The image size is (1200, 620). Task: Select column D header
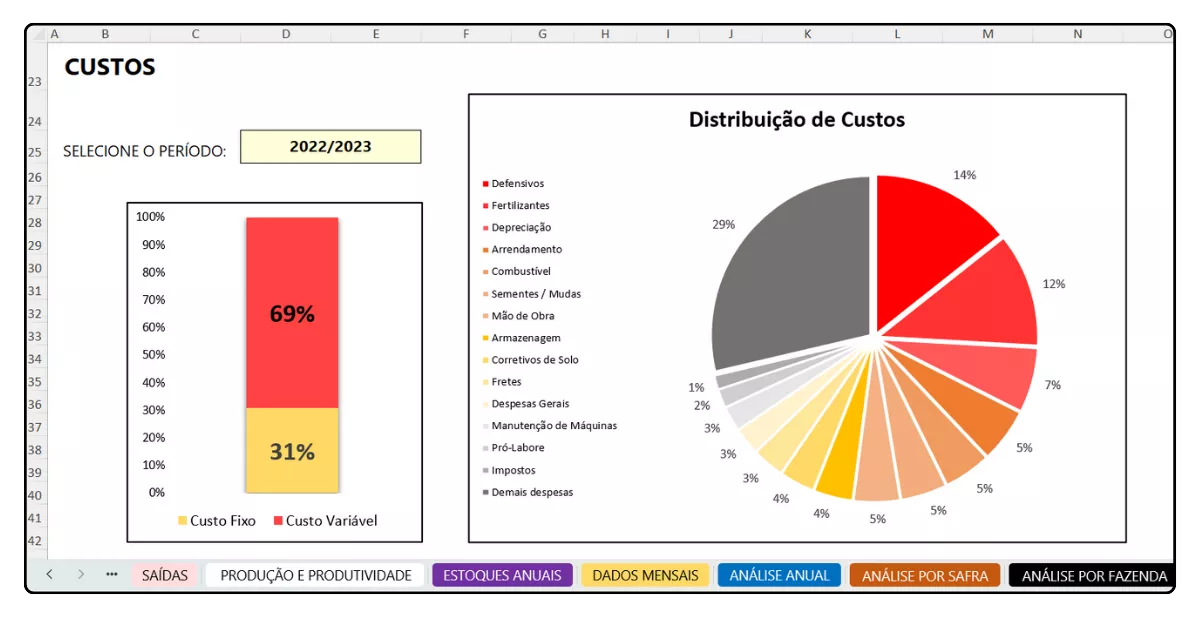click(286, 34)
